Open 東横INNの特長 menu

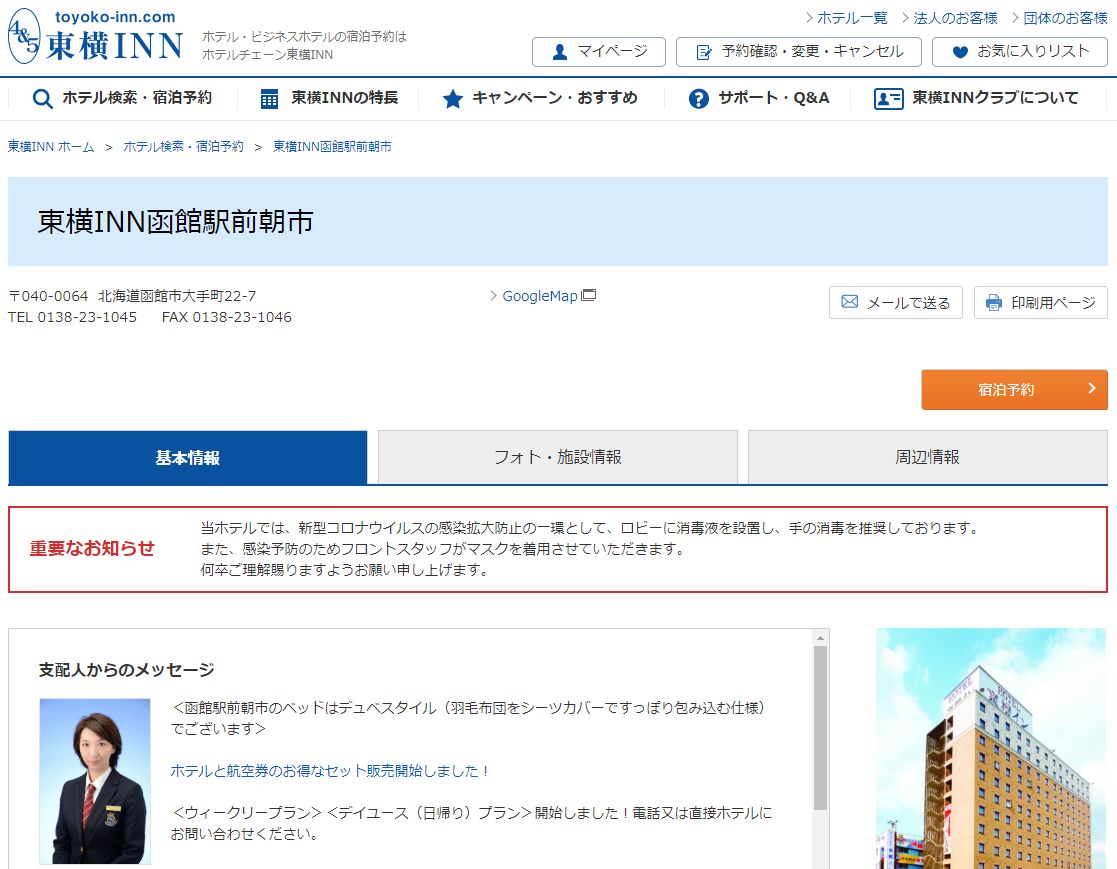[x=330, y=98]
